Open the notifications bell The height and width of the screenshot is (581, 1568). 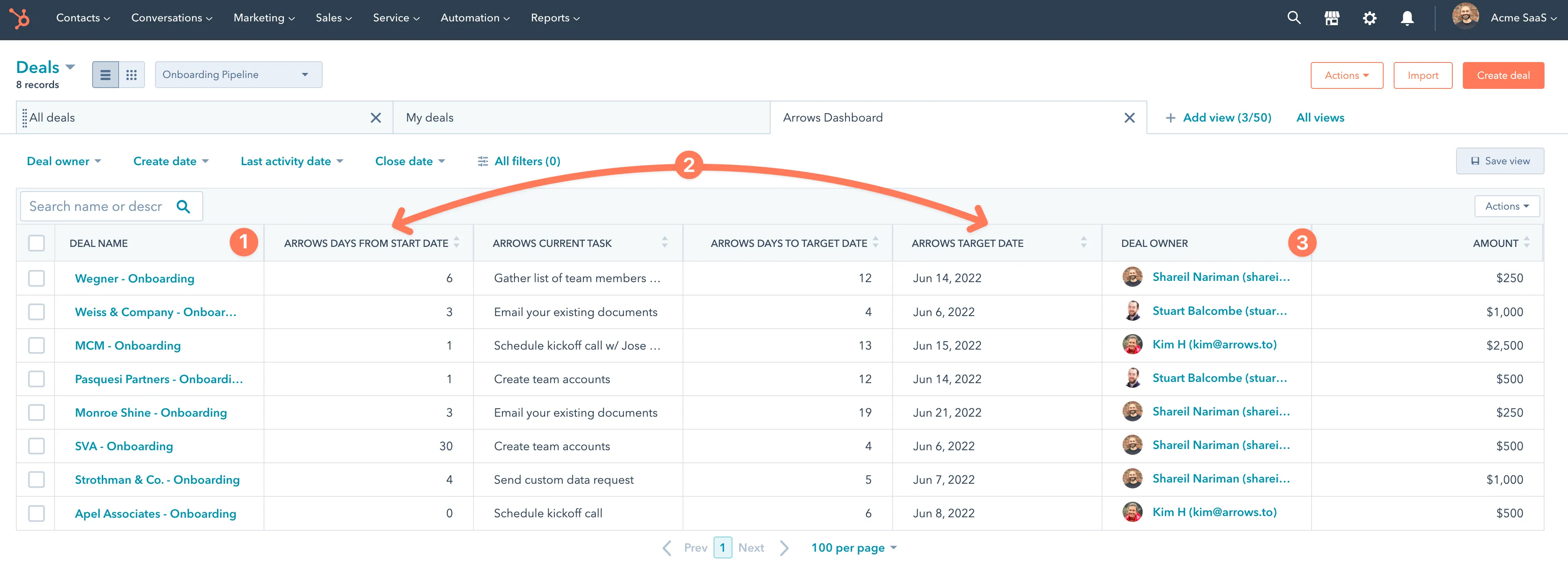tap(1407, 18)
